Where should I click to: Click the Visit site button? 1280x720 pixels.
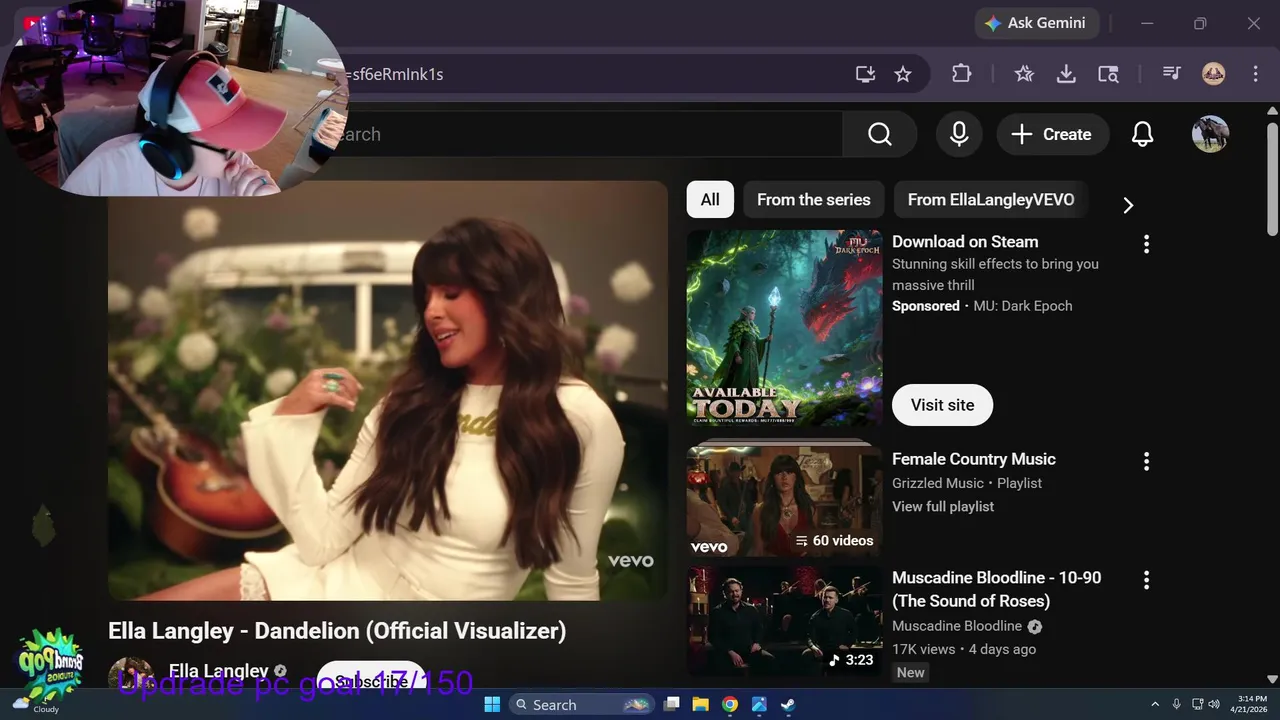[x=942, y=405]
